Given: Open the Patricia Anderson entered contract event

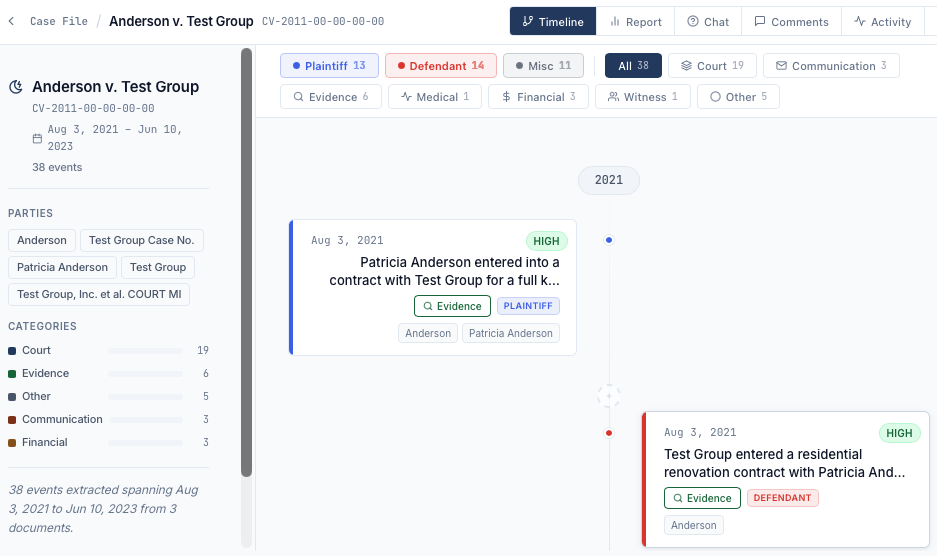Looking at the screenshot, I should click(433, 288).
